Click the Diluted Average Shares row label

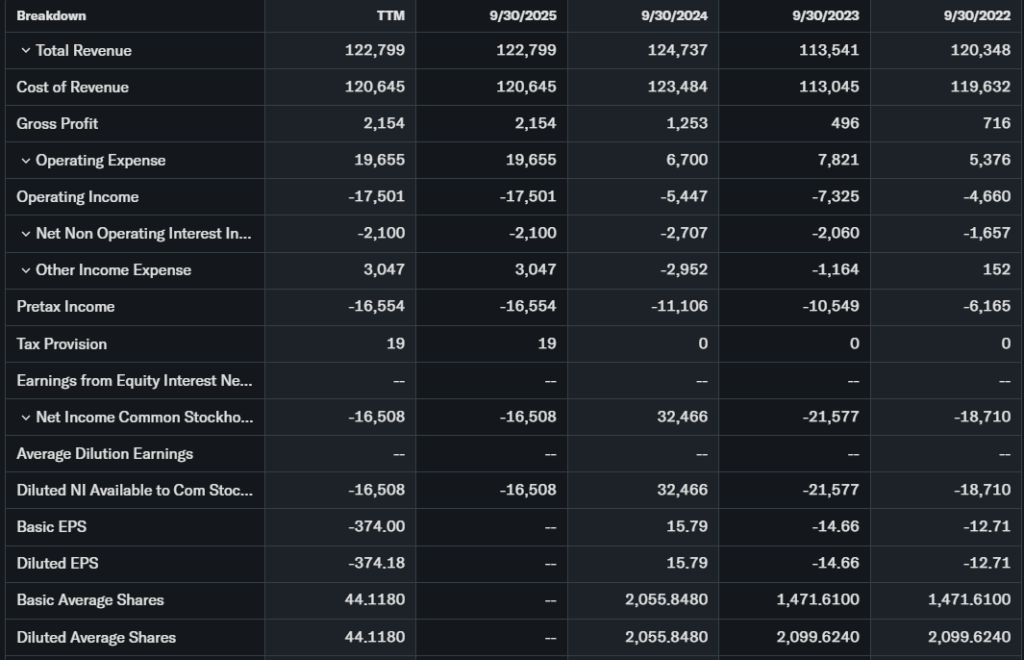click(96, 637)
